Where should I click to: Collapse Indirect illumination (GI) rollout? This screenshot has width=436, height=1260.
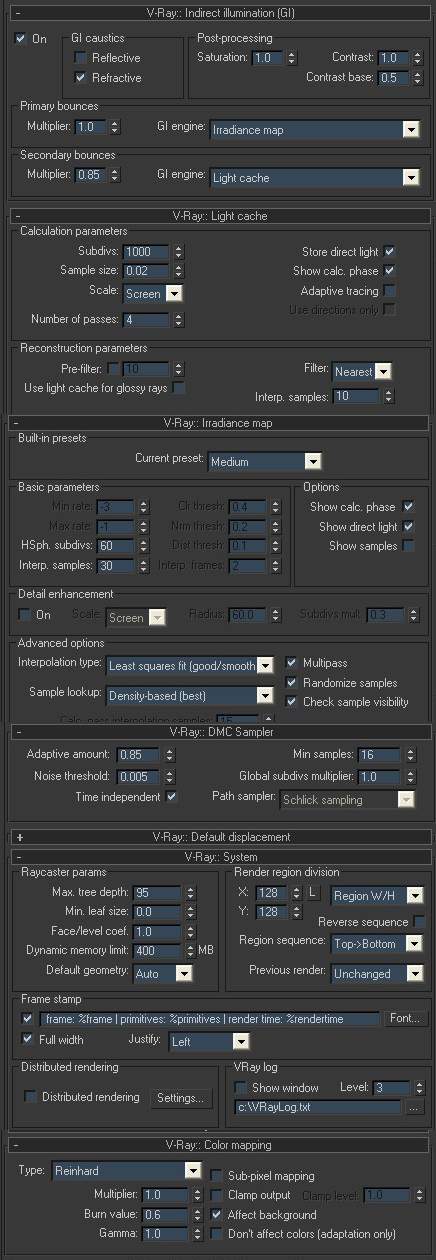(218, 13)
